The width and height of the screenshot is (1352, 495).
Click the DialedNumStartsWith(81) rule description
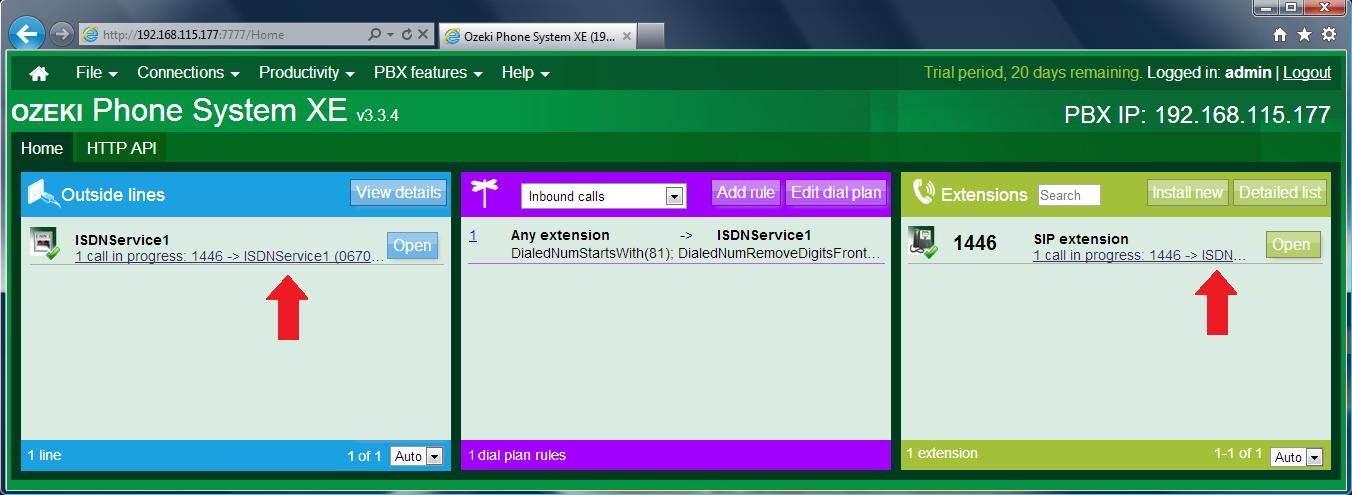(x=696, y=255)
